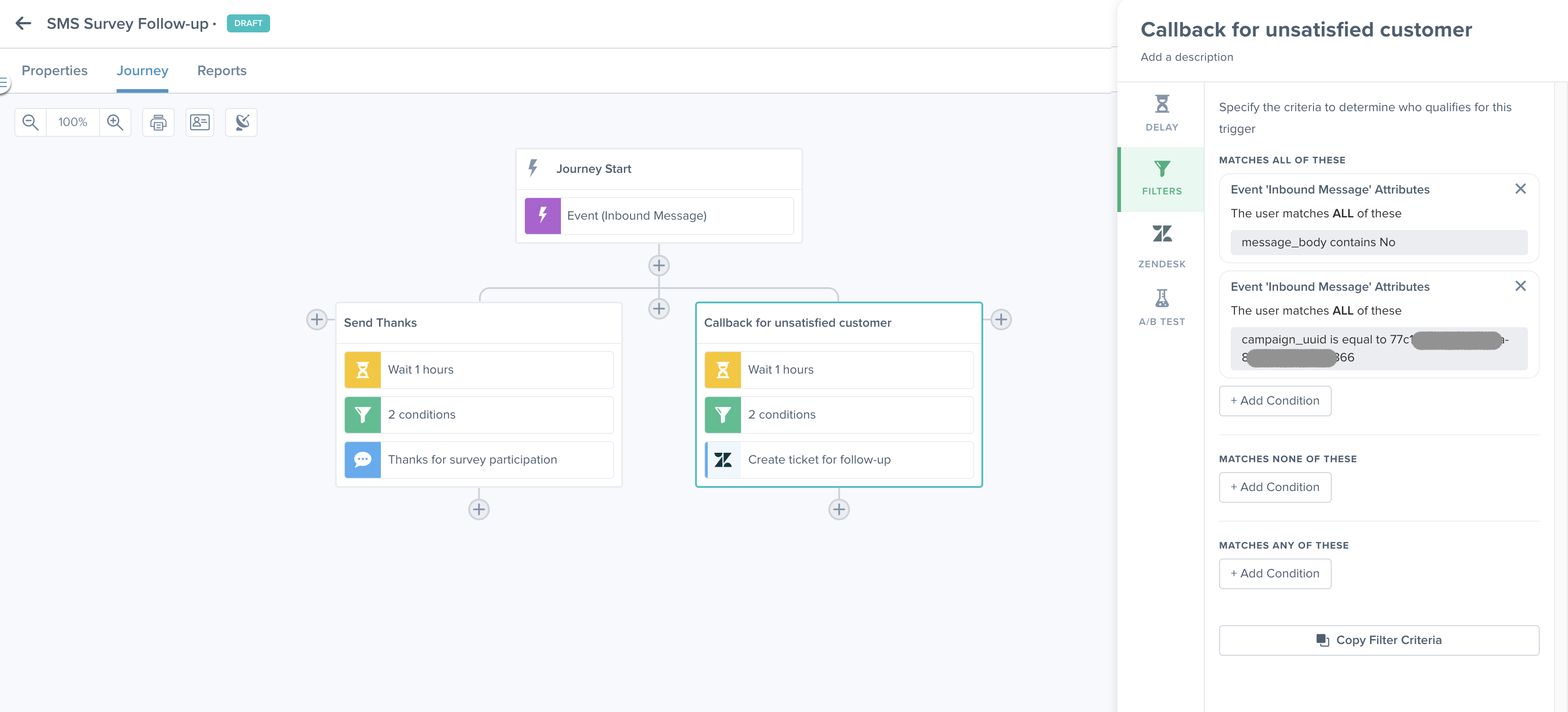Click Copy Filter Criteria button
This screenshot has width=1568, height=712.
coord(1378,640)
